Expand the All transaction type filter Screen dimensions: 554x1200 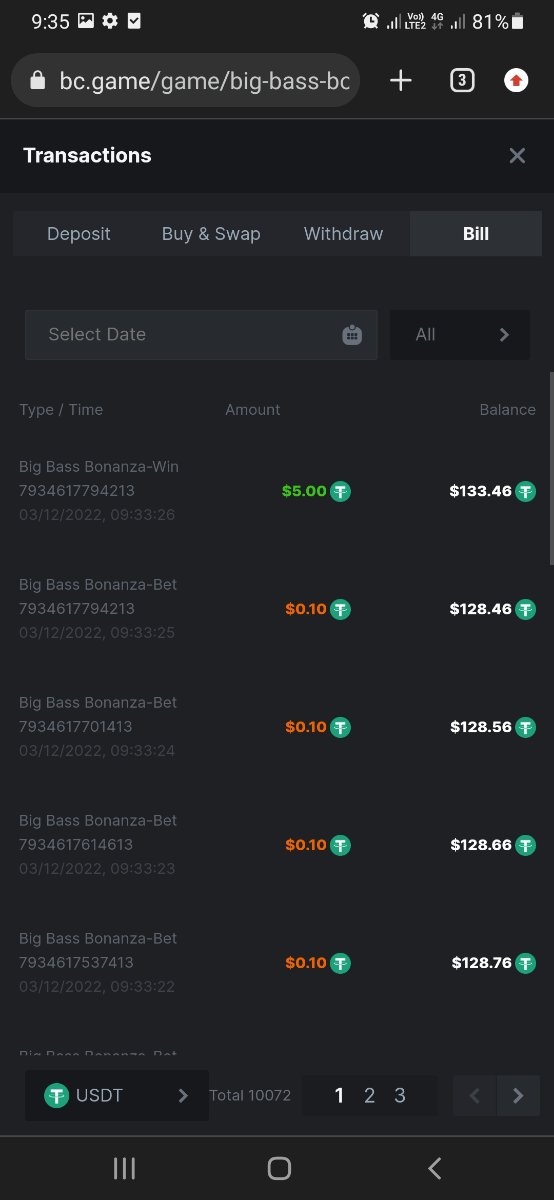460,335
